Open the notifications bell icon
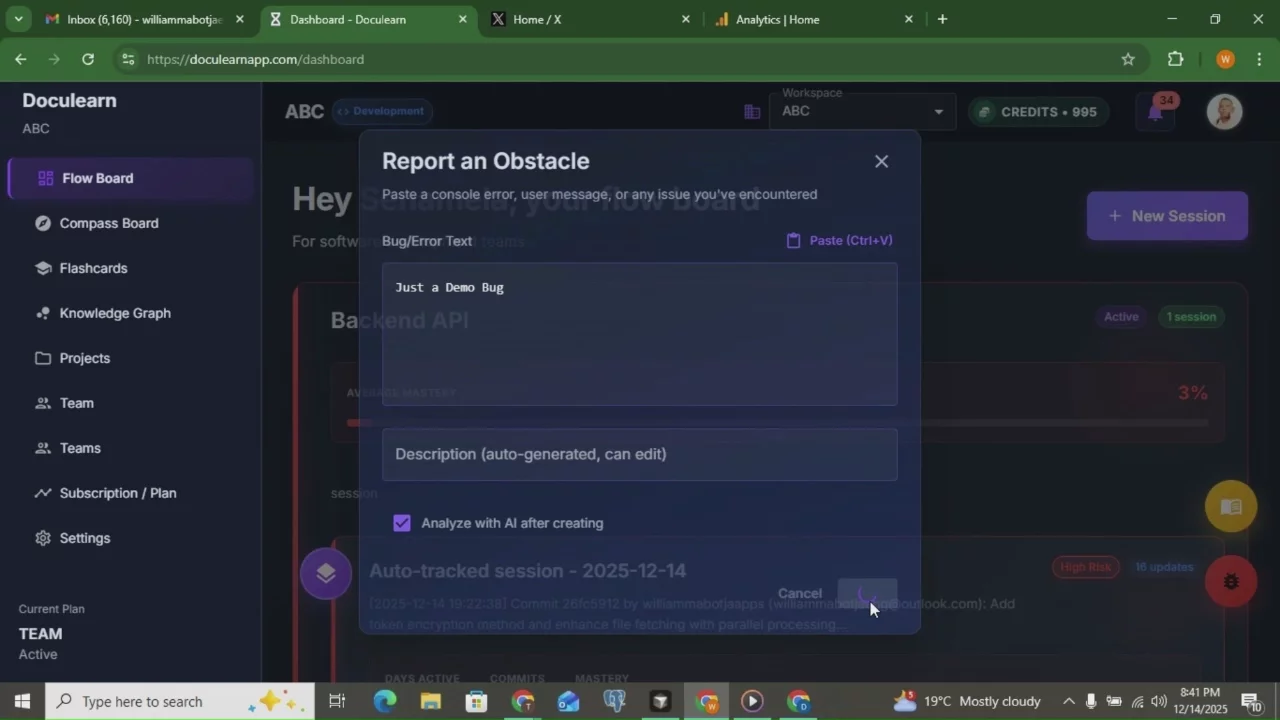This screenshot has height=720, width=1280. click(1155, 112)
